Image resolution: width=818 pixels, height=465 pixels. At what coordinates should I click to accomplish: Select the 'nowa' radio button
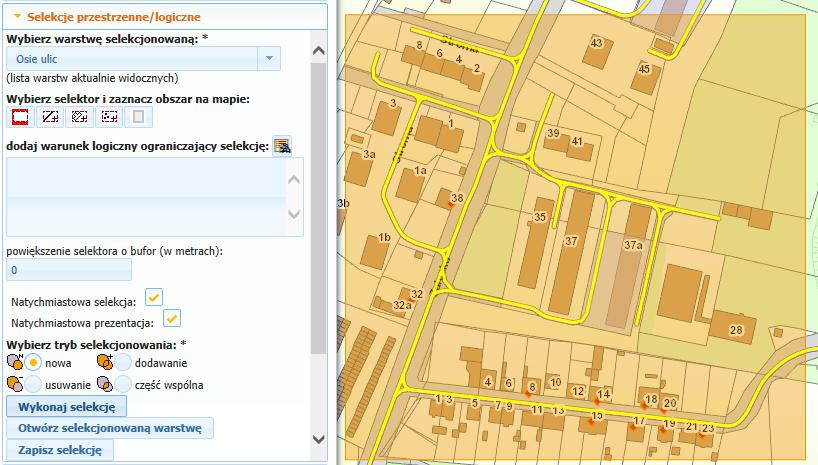point(33,362)
